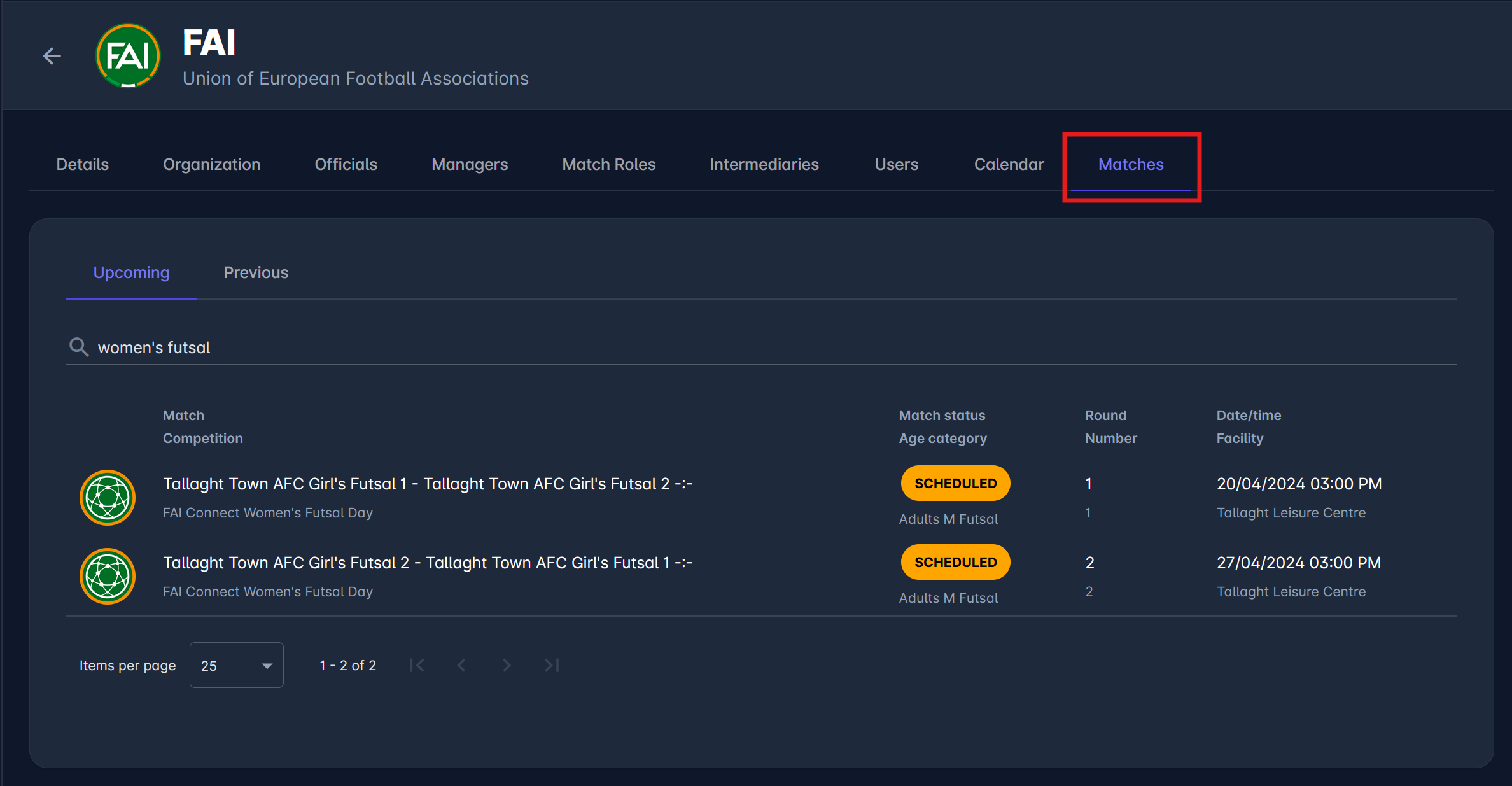The width and height of the screenshot is (1512, 786).
Task: Go to next page of results
Action: [x=507, y=666]
